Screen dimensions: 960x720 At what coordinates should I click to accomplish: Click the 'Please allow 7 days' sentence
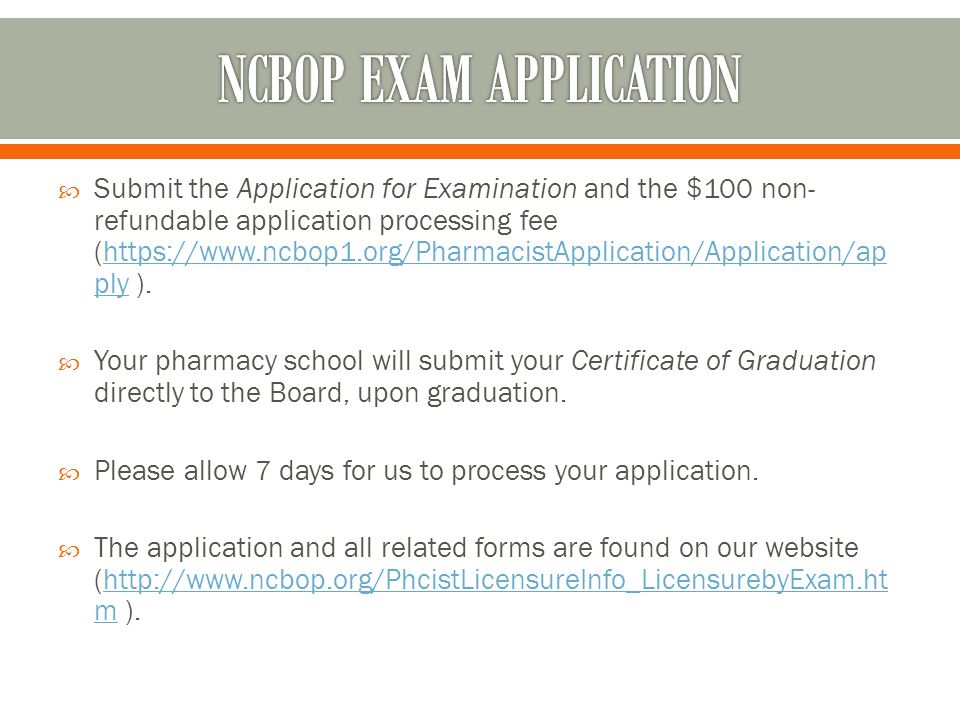point(426,471)
